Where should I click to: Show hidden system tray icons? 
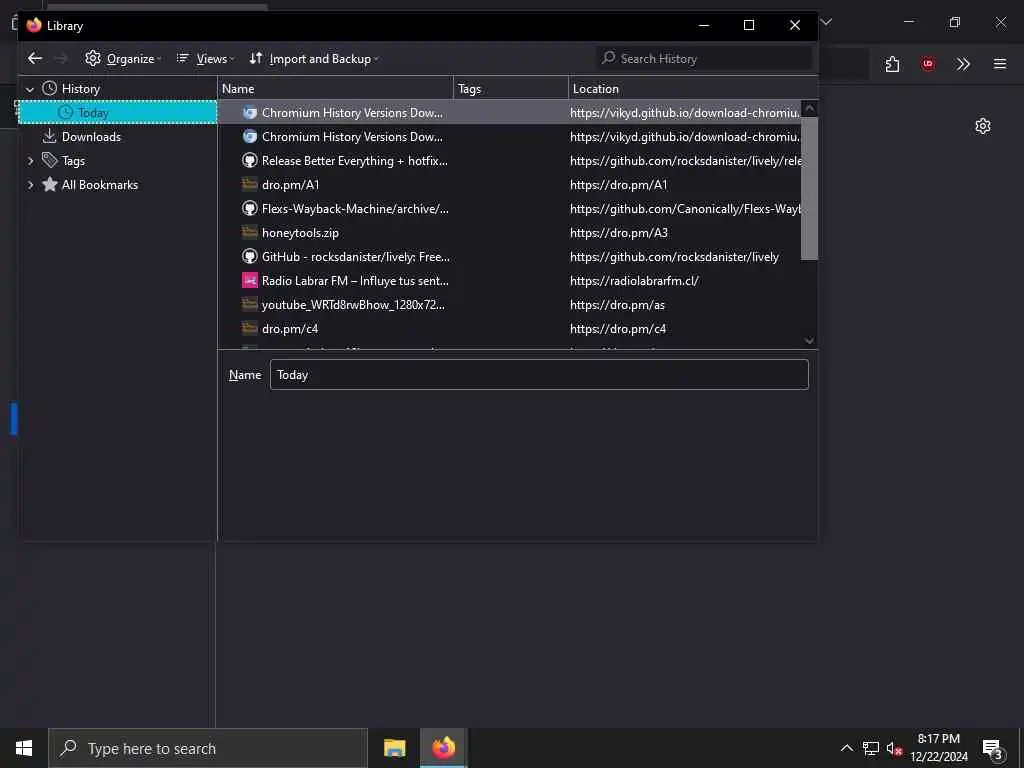(x=846, y=748)
